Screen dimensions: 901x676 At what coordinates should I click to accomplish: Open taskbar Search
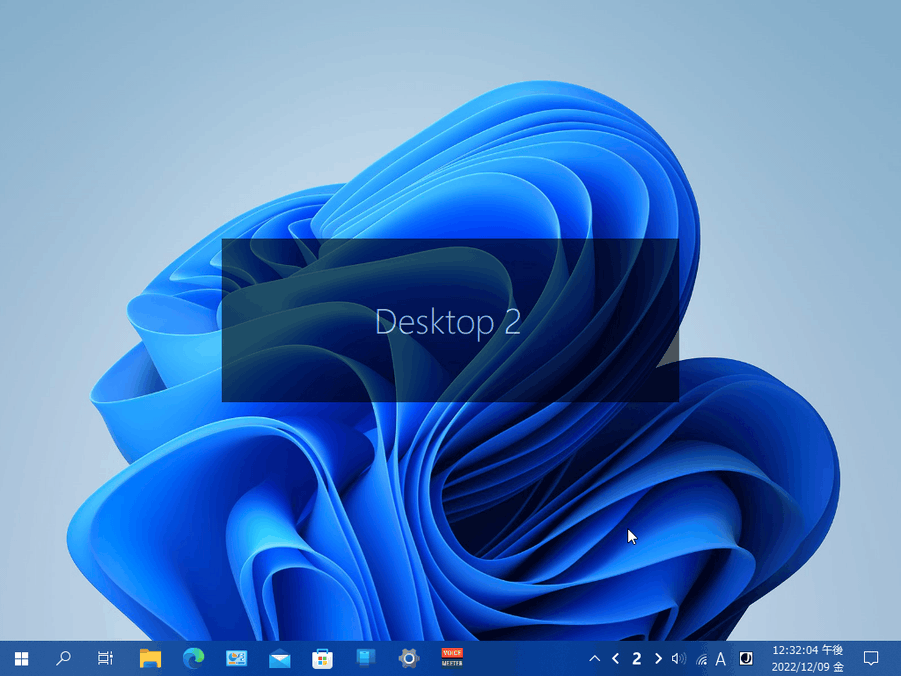(63, 659)
